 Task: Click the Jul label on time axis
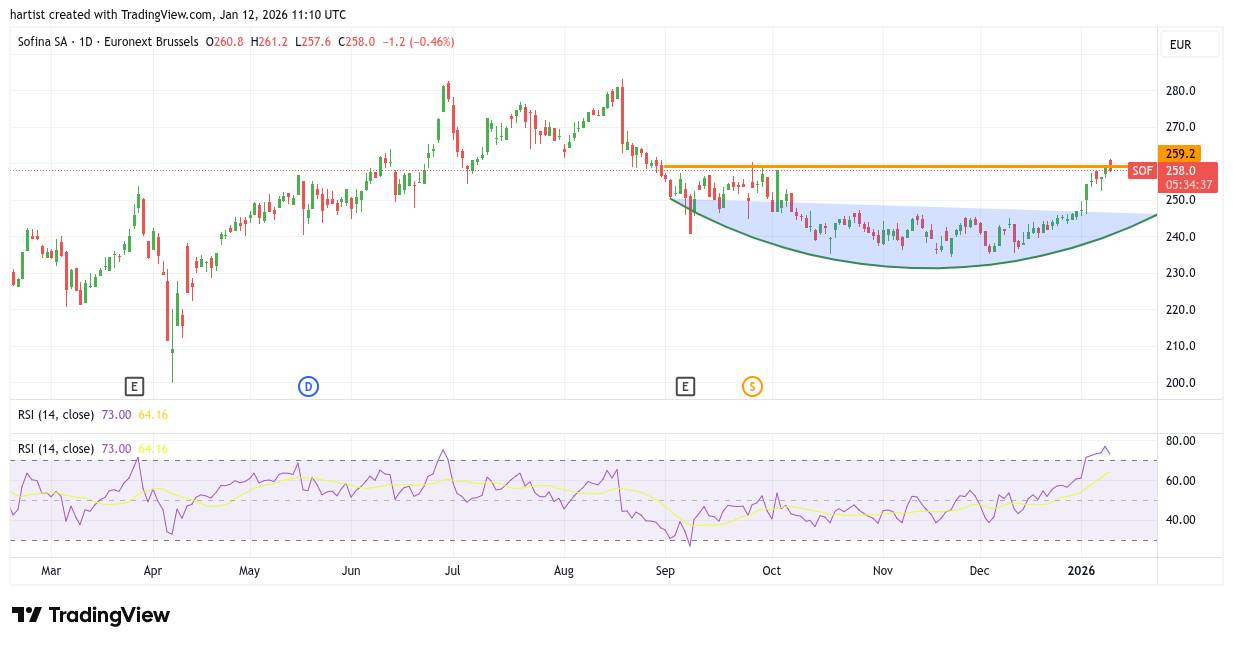(x=452, y=571)
